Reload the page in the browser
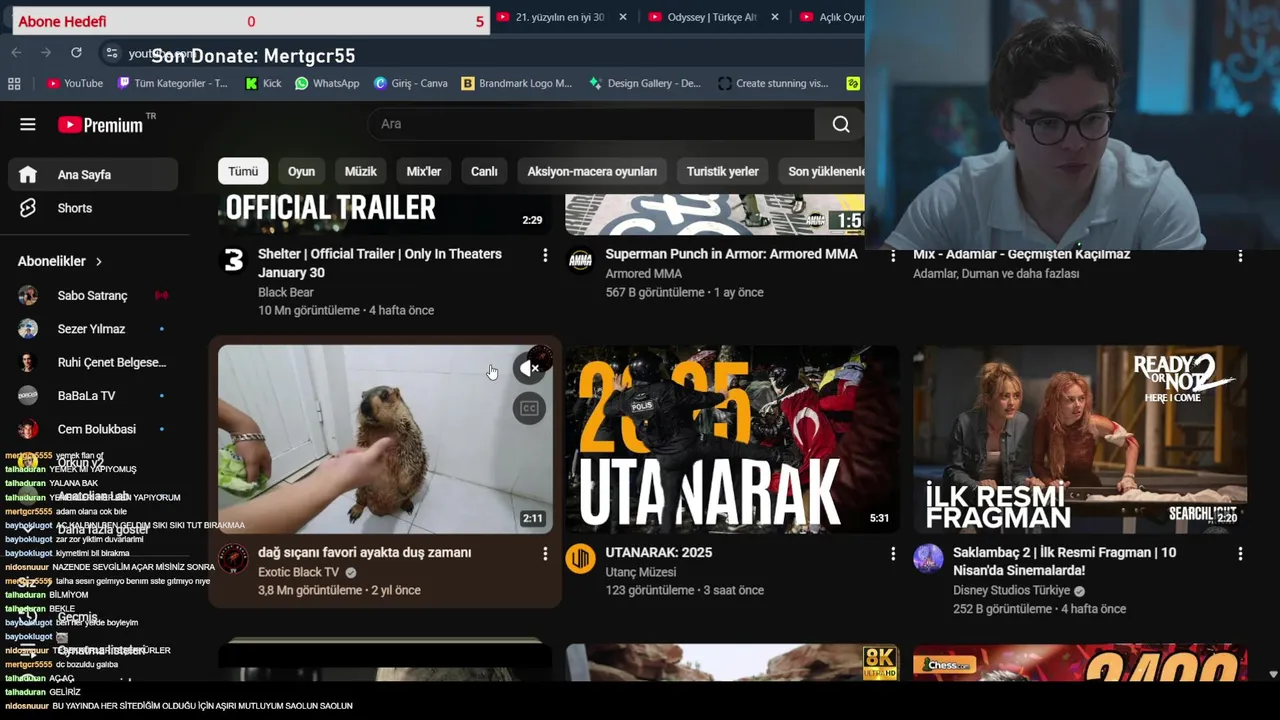The height and width of the screenshot is (720, 1280). click(x=76, y=52)
